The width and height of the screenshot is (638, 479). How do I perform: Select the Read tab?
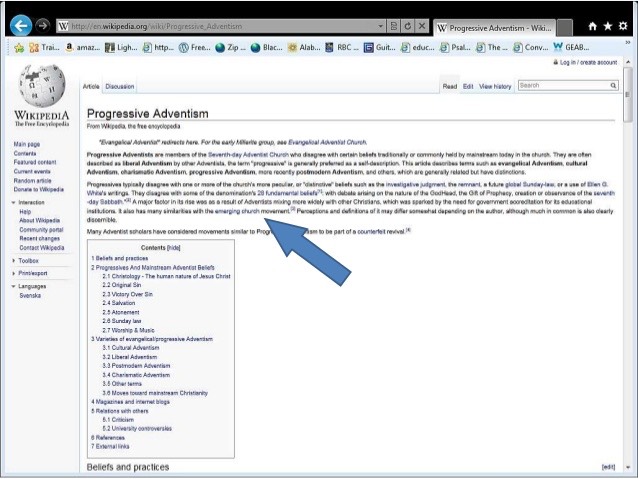(x=450, y=86)
